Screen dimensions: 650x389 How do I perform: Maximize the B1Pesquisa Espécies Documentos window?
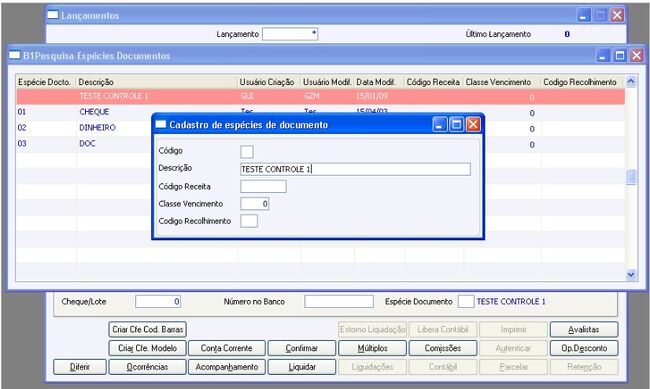tap(620, 55)
